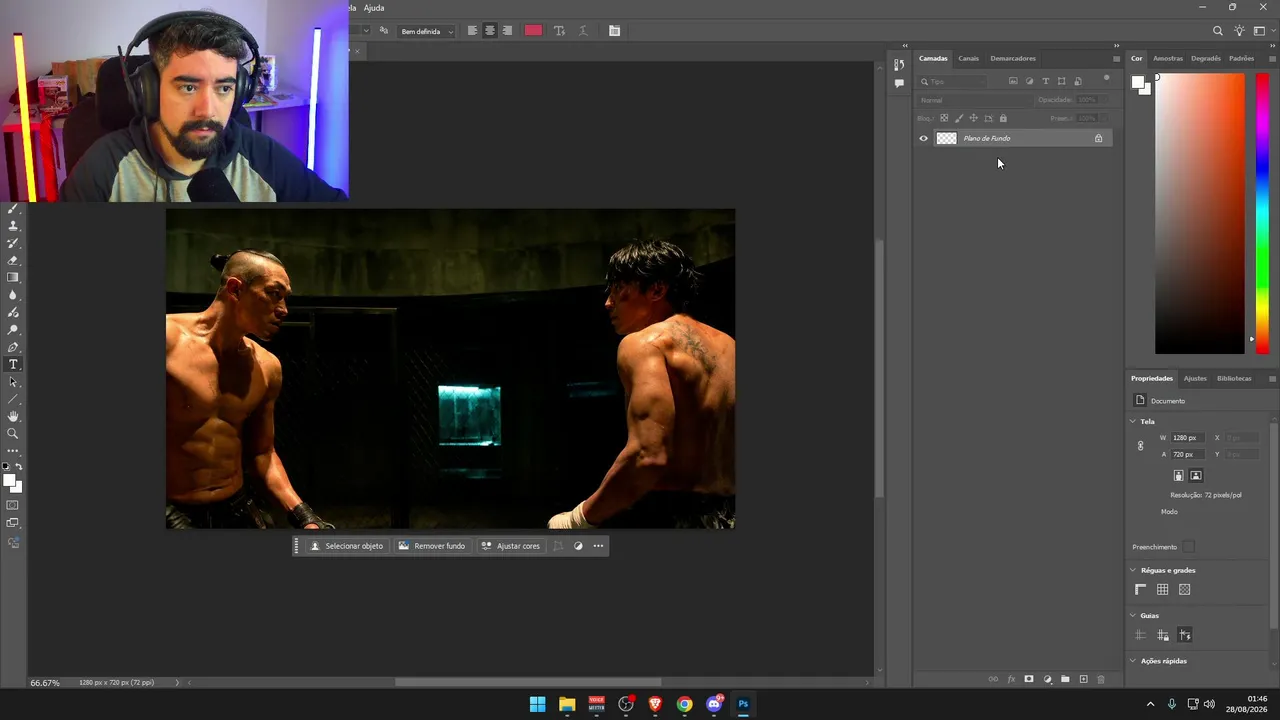Viewport: 1280px width, 720px height.
Task: Hide the Plano de Fundo layer
Action: click(923, 138)
